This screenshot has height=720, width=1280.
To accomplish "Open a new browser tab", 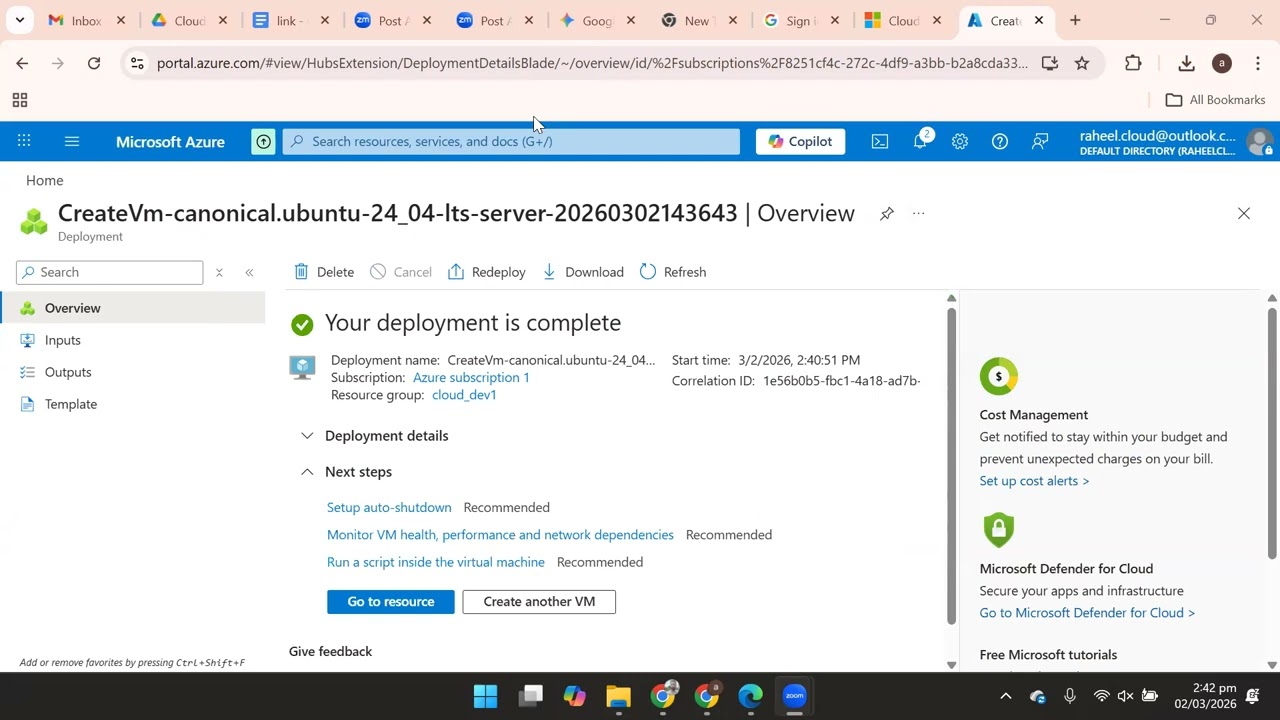I will pos(1075,20).
